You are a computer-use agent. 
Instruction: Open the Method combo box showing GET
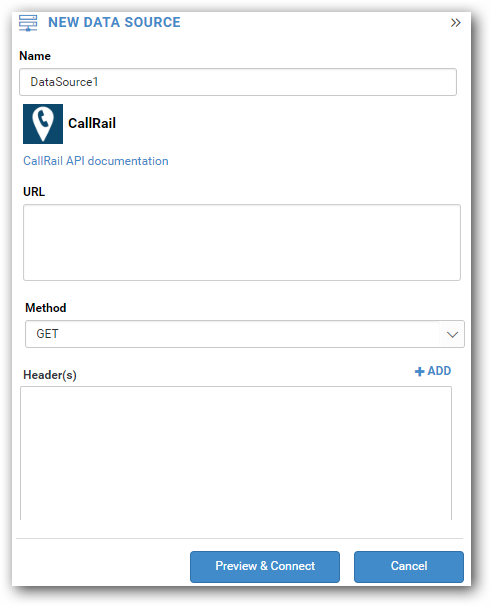tap(245, 334)
